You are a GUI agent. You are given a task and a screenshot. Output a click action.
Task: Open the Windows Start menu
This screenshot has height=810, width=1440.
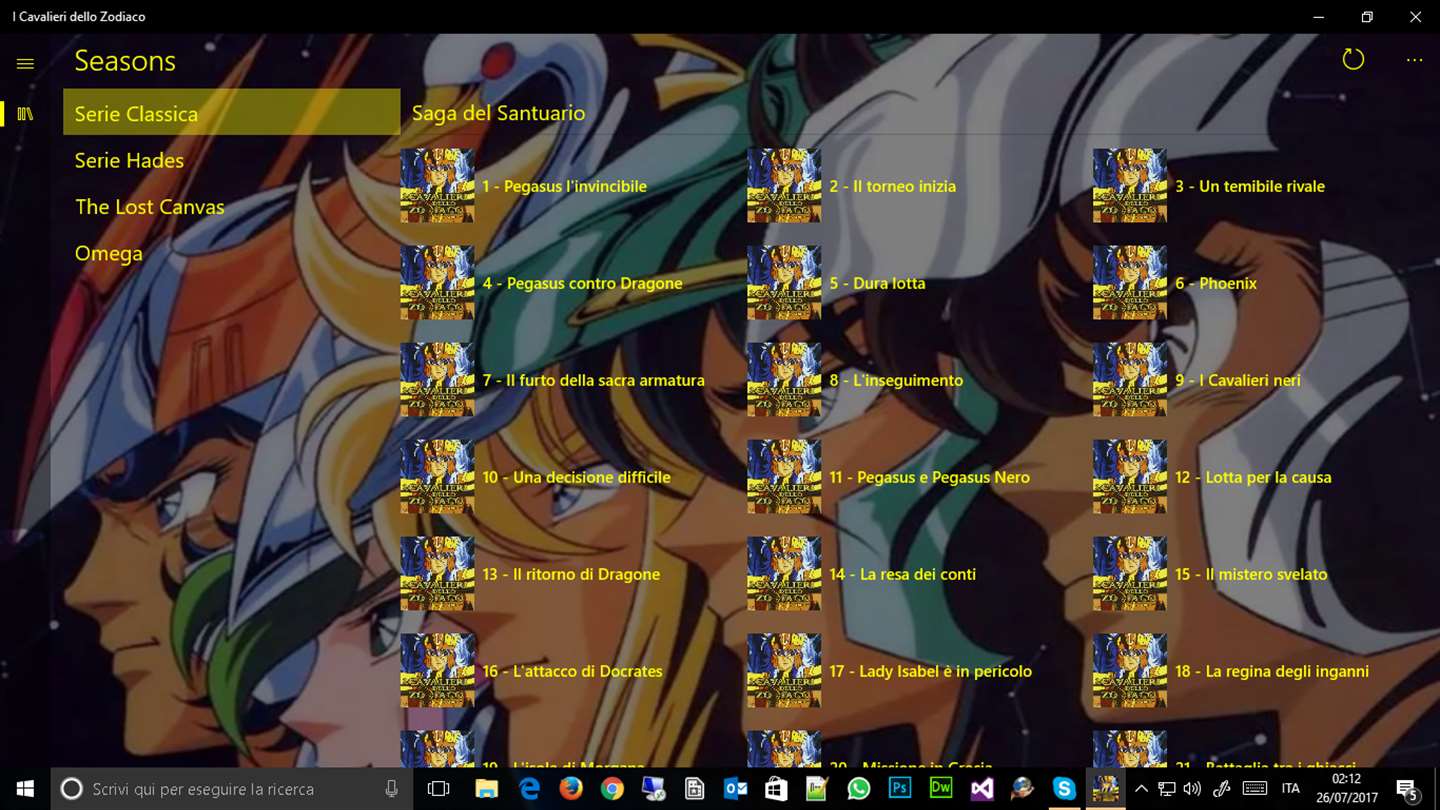tap(25, 789)
